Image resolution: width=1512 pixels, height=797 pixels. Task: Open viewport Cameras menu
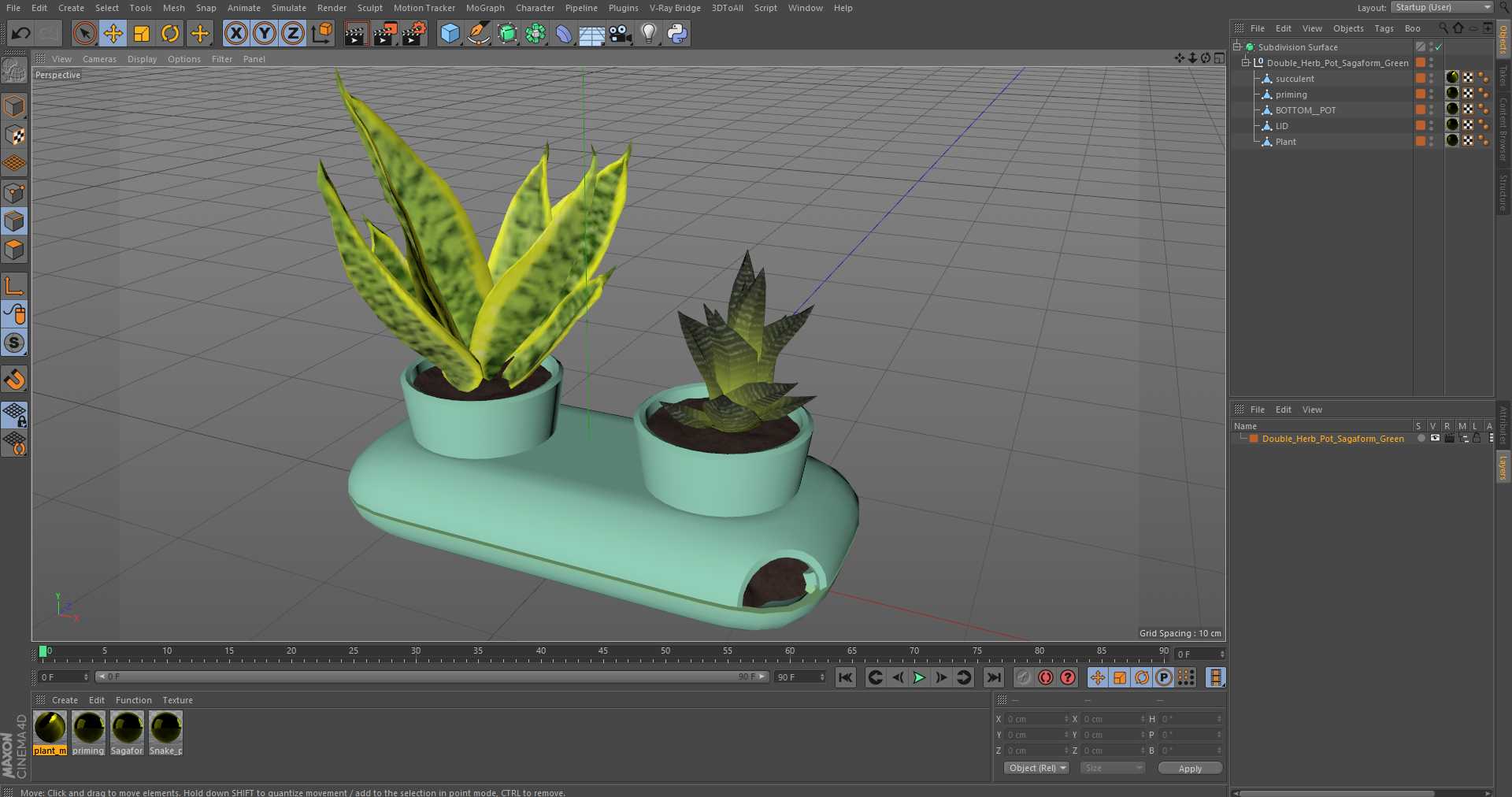[x=99, y=59]
